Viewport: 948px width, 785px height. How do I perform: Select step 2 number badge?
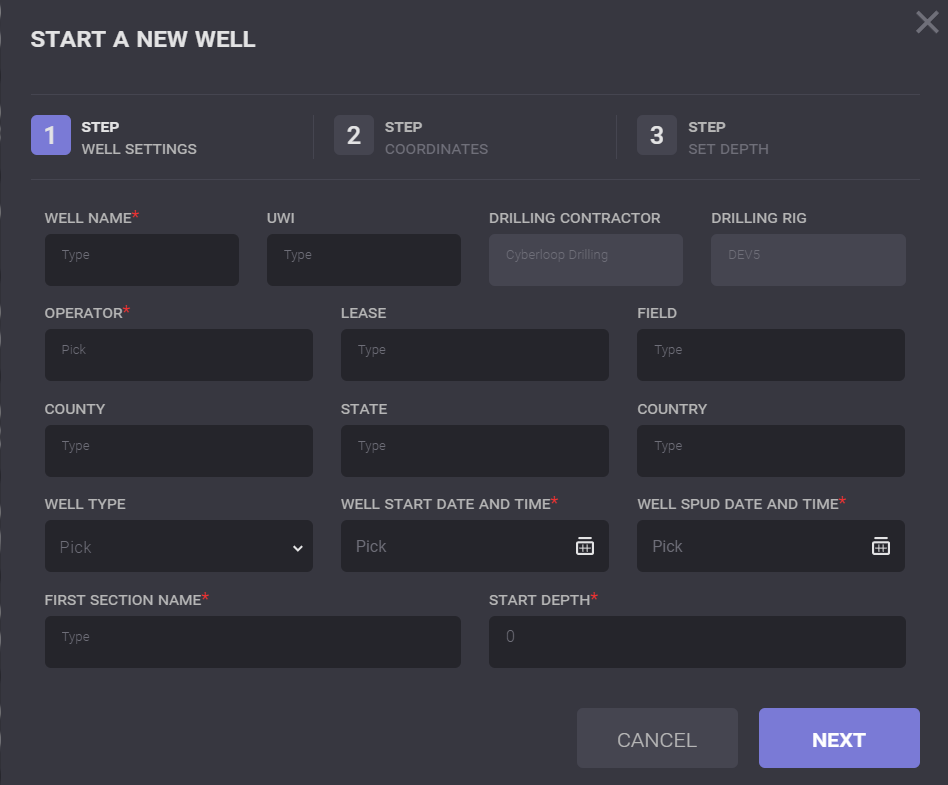[x=354, y=136]
